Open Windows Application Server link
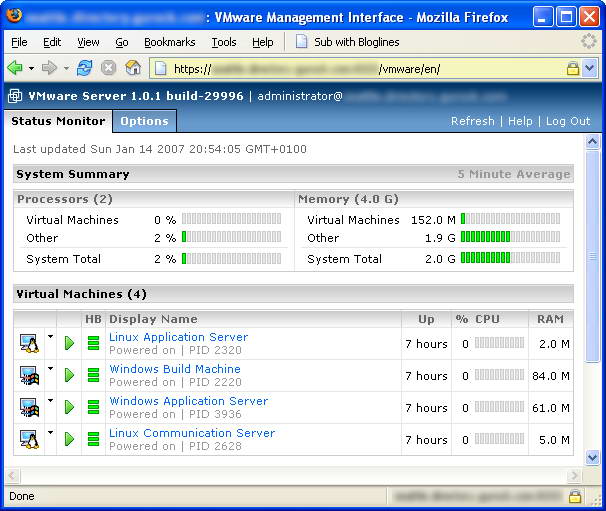 click(188, 401)
